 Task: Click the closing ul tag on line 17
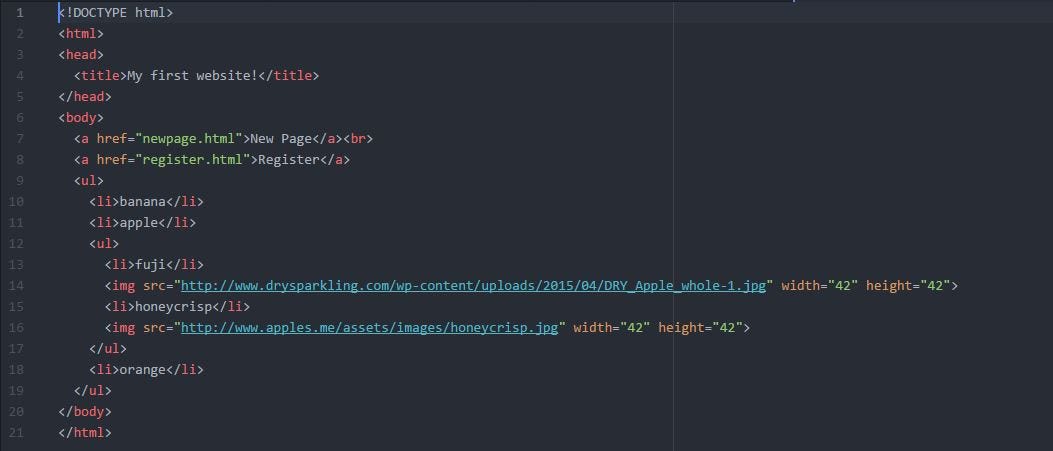[108, 348]
